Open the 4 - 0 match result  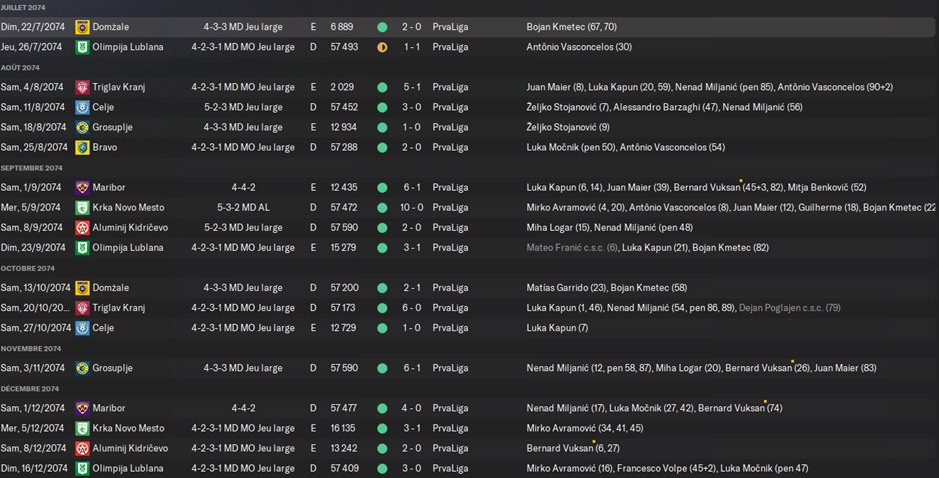(411, 408)
